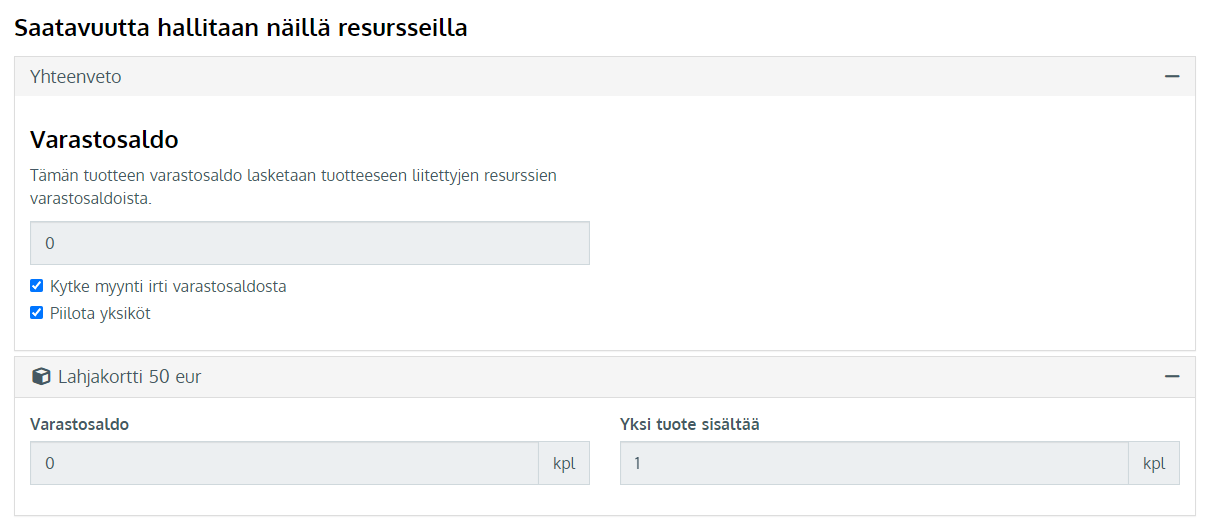Toggle the Yhteenveto header title
Screen dimensions: 1213x526
click(76, 76)
